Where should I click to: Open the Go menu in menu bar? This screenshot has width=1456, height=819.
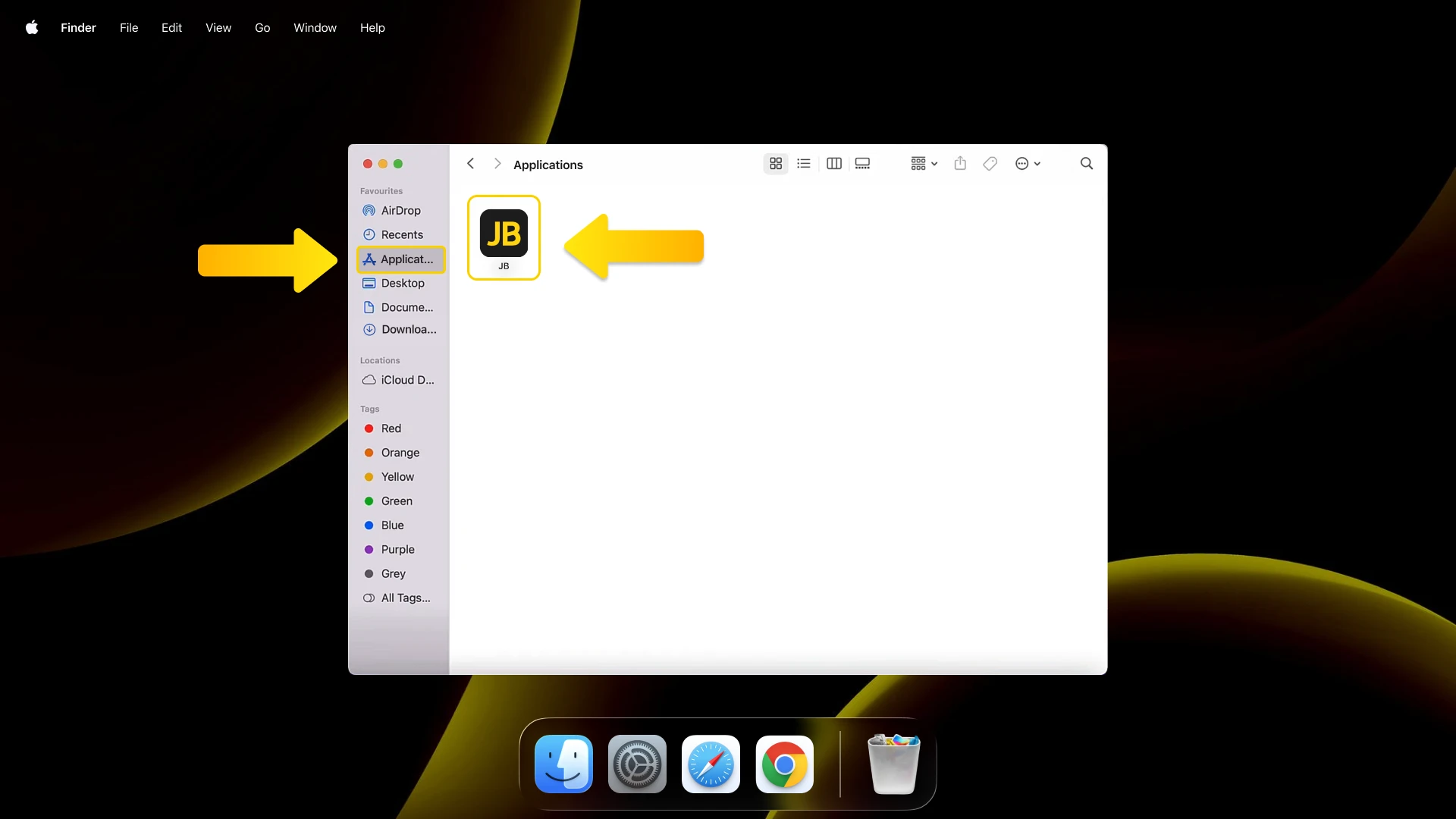tap(262, 27)
